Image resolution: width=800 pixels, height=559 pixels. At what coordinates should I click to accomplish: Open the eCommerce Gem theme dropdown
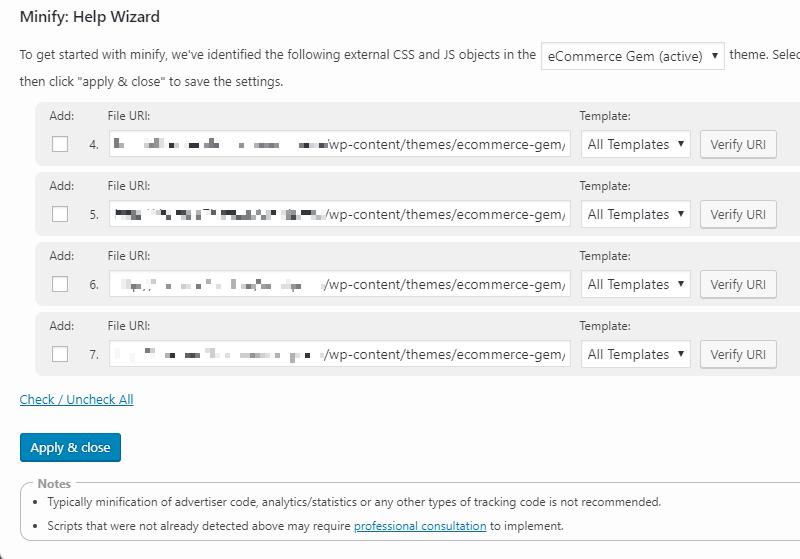tap(632, 56)
